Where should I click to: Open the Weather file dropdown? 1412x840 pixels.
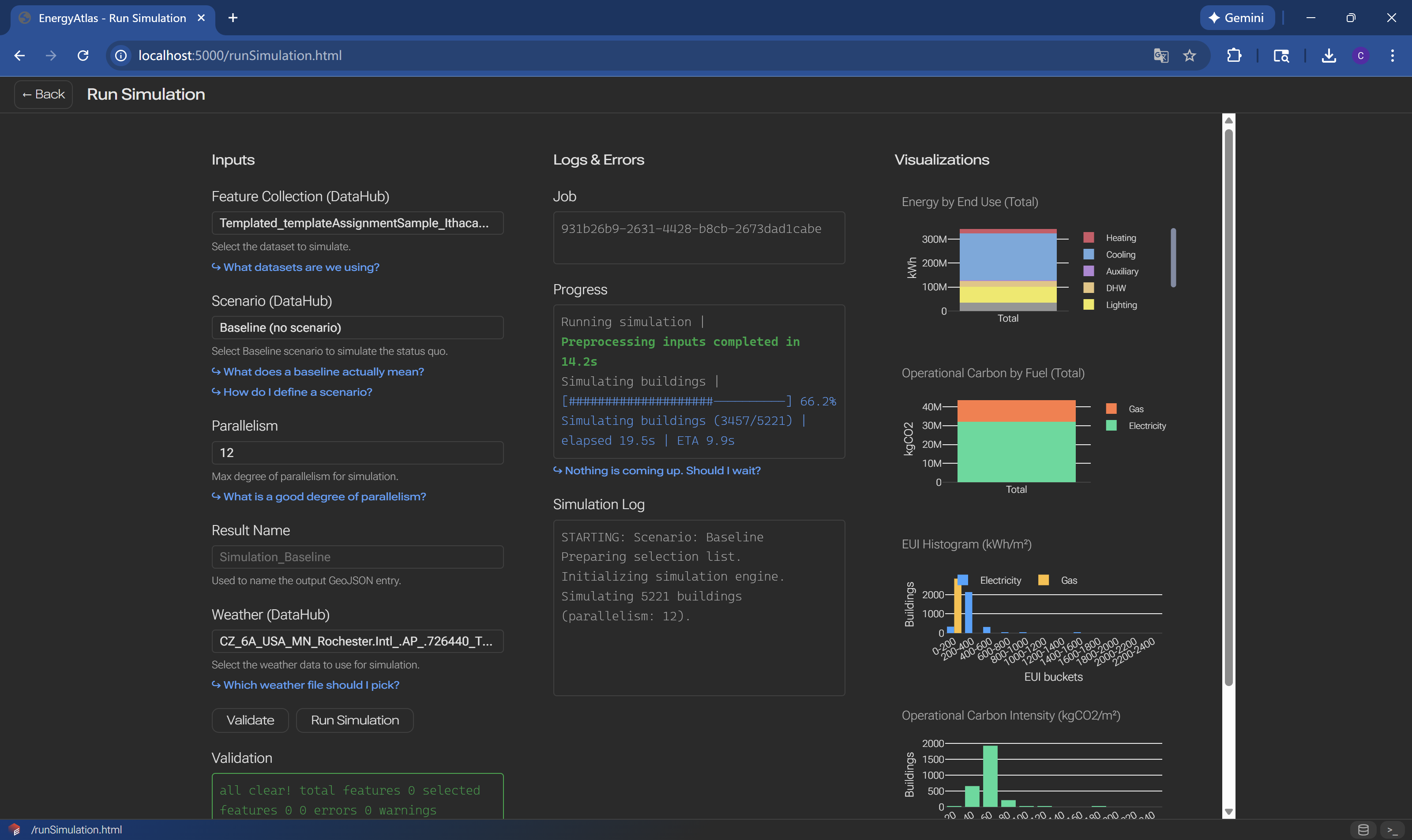point(357,641)
